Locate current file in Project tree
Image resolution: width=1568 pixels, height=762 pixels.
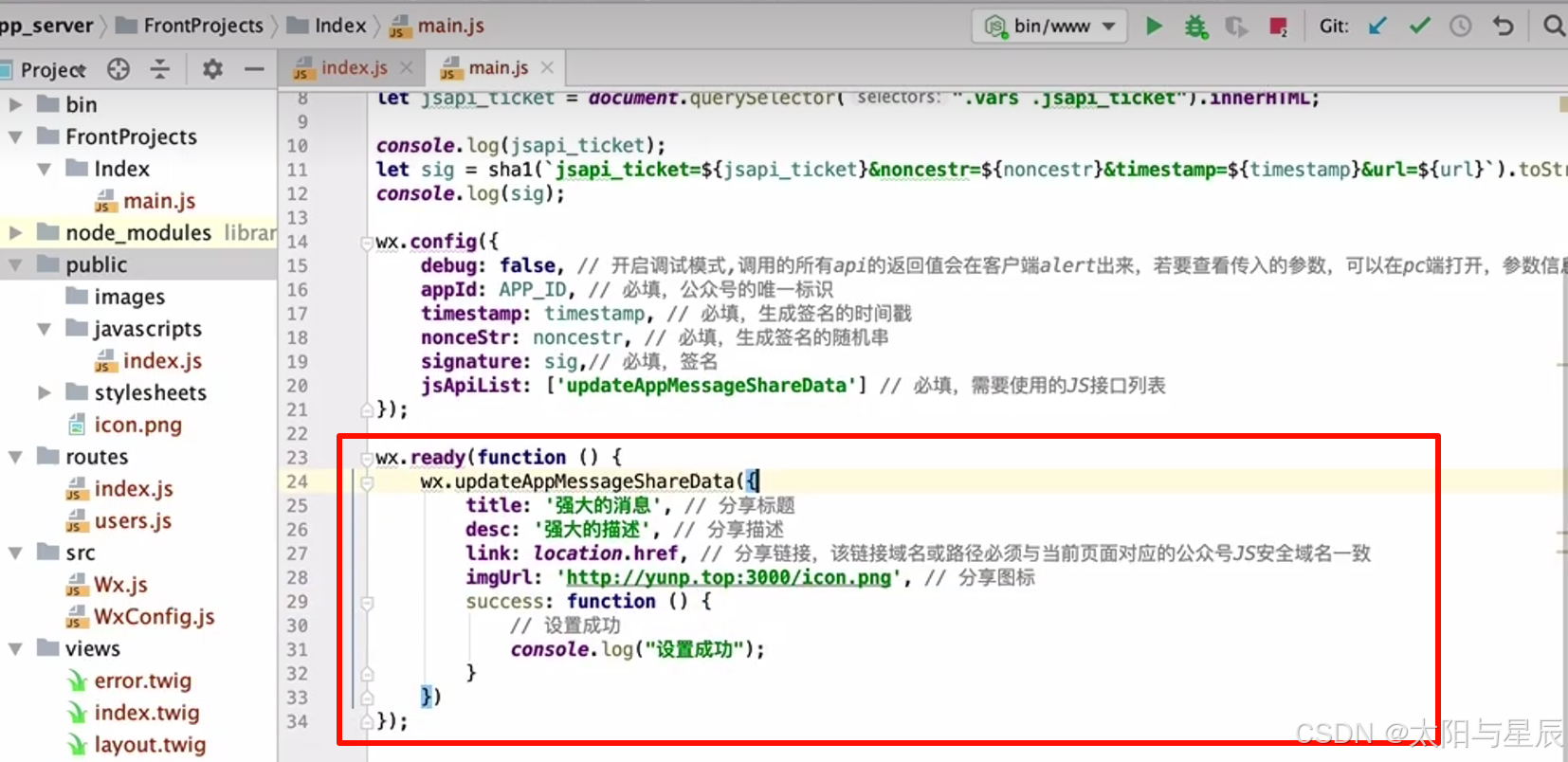119,68
